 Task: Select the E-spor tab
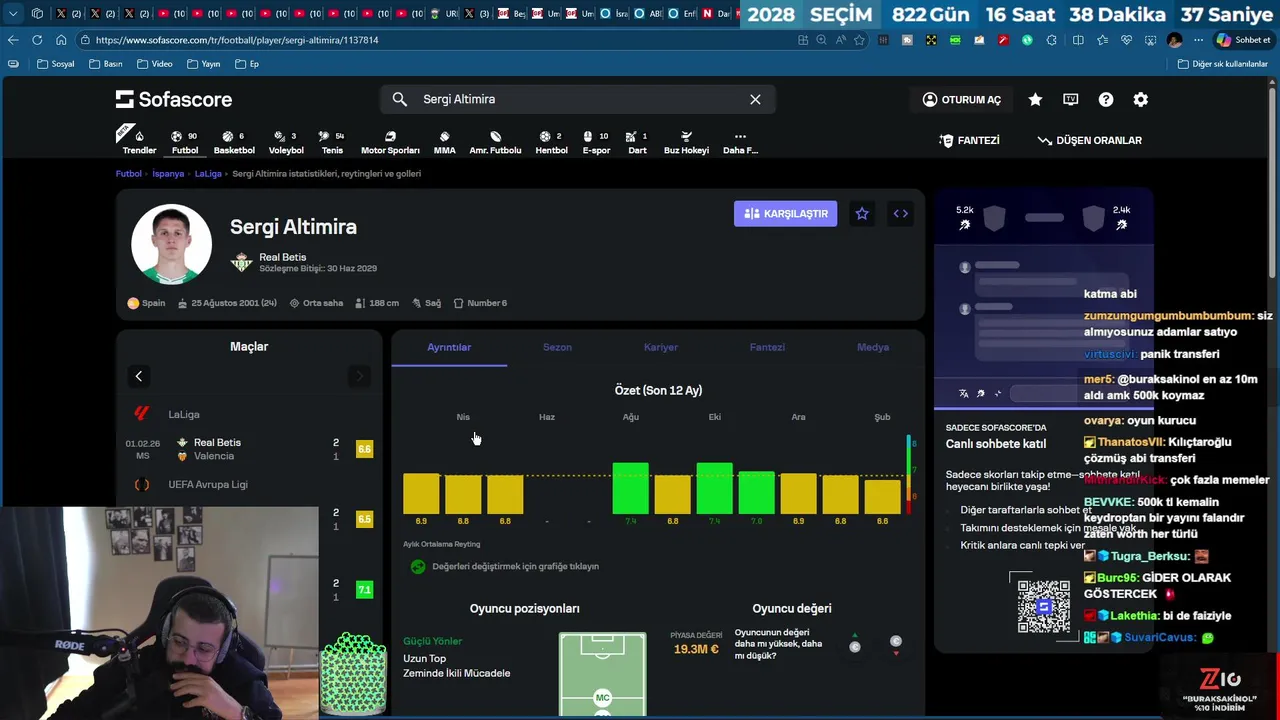click(596, 142)
